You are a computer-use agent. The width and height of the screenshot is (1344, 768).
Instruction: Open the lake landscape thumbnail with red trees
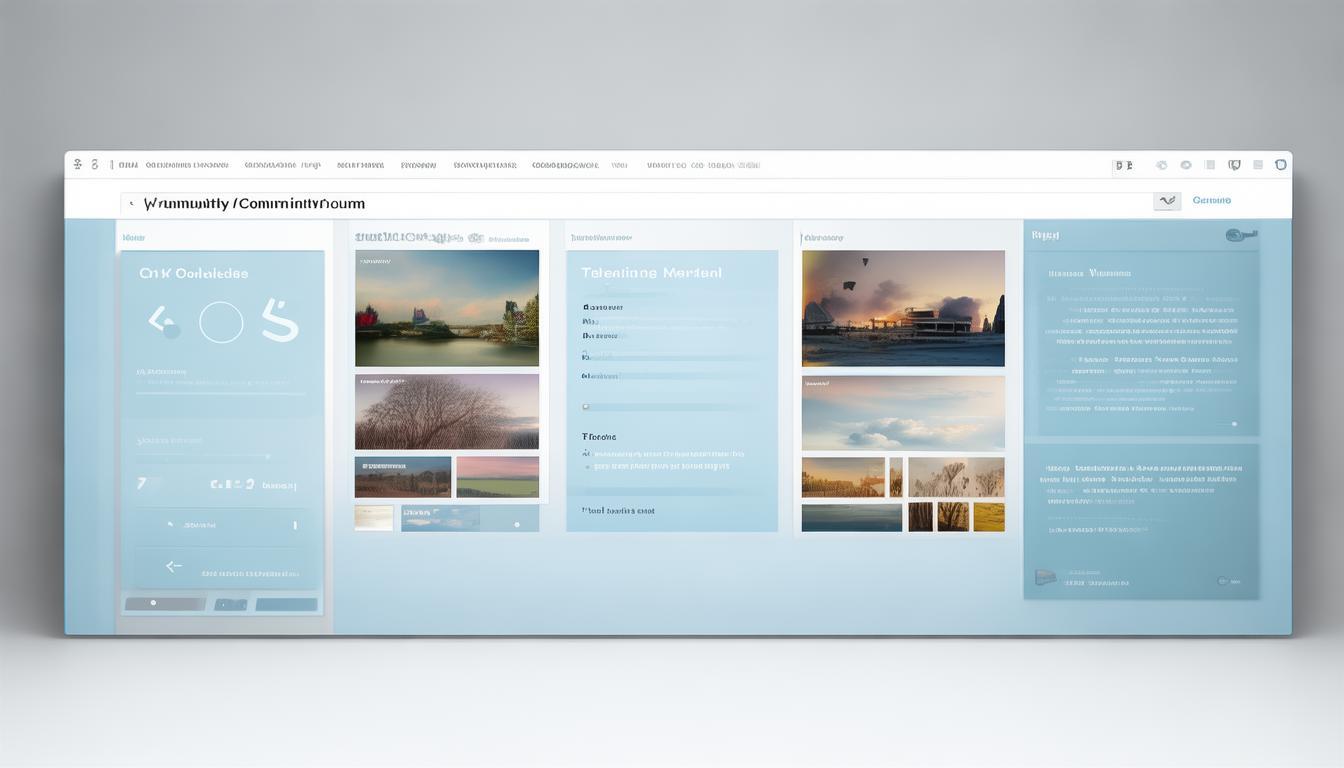click(x=446, y=308)
